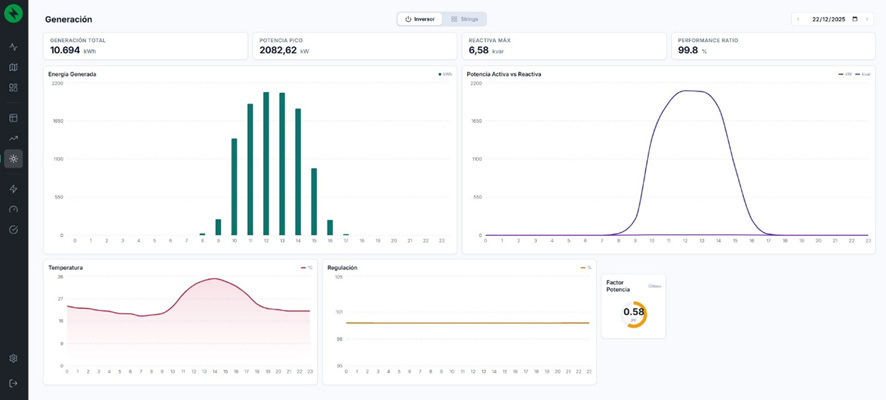Open the grid dashboard sidebar icon
Screen dimensions: 886x400
coord(13,87)
